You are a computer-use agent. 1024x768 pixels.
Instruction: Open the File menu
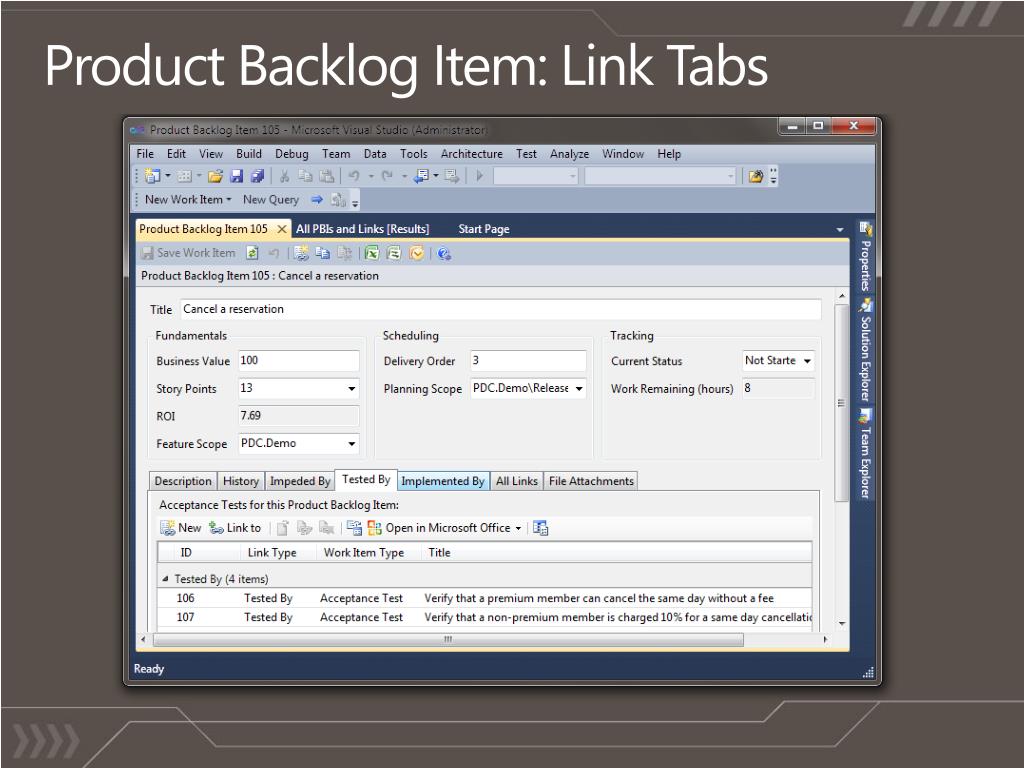145,154
